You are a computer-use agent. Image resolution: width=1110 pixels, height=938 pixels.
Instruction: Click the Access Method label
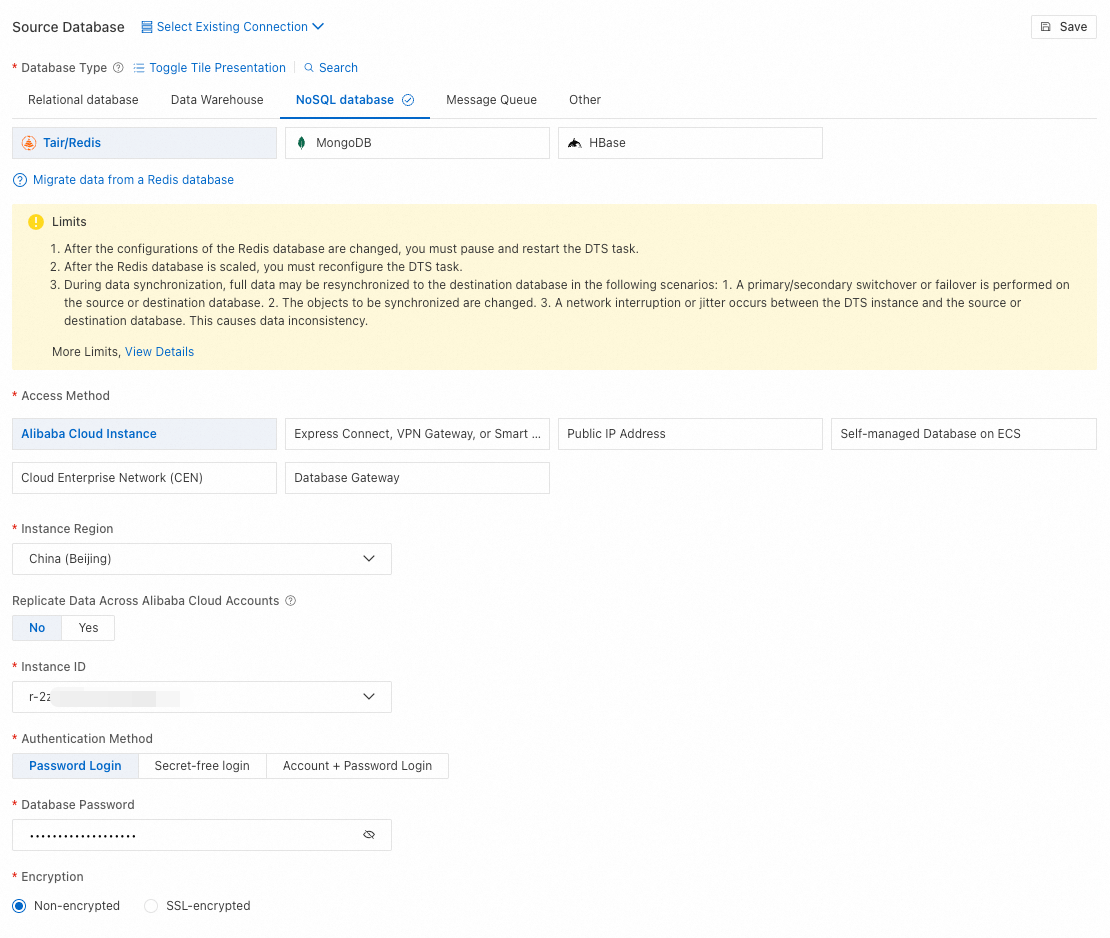click(x=65, y=396)
